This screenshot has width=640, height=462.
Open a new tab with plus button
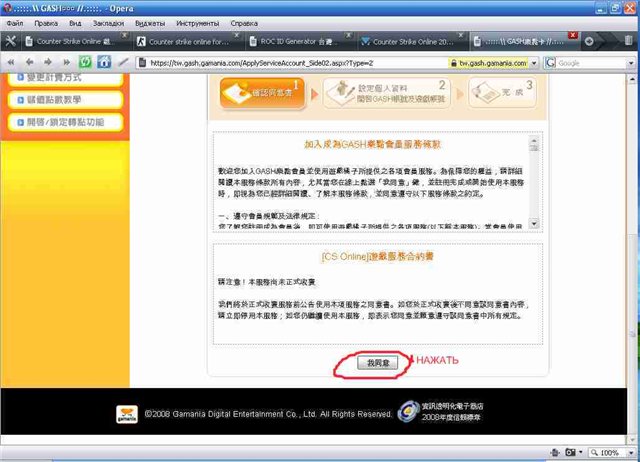coord(589,41)
